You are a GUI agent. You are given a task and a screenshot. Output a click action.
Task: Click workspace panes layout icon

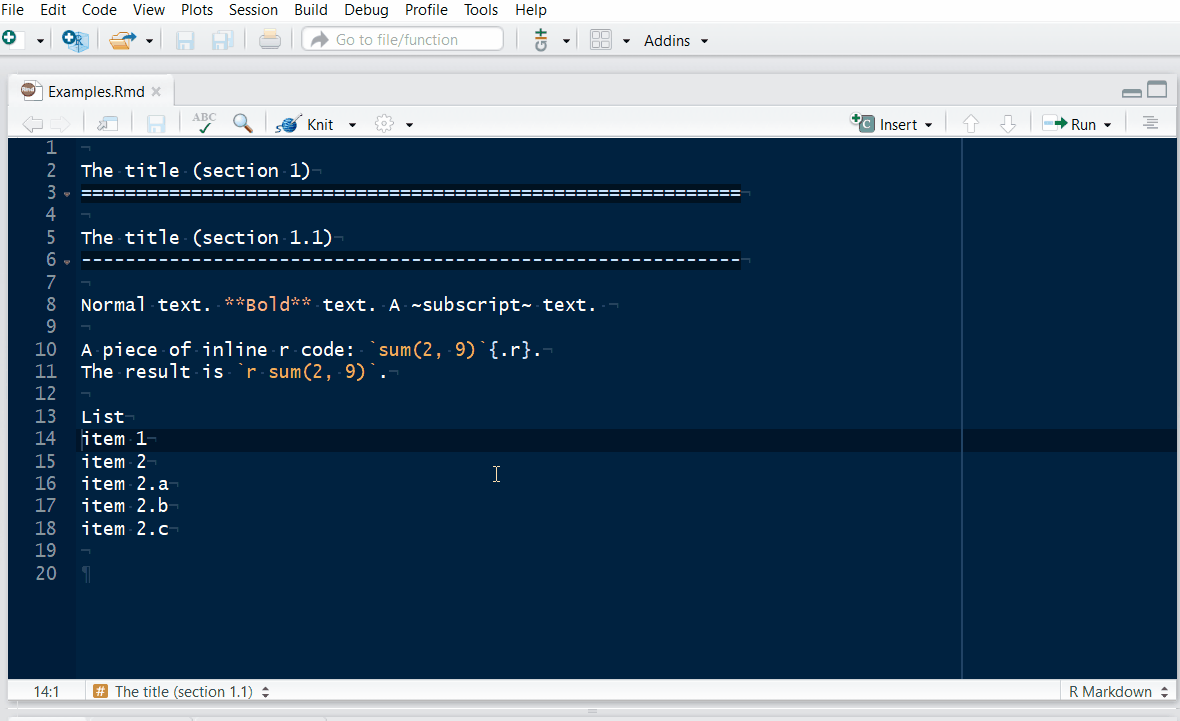601,40
